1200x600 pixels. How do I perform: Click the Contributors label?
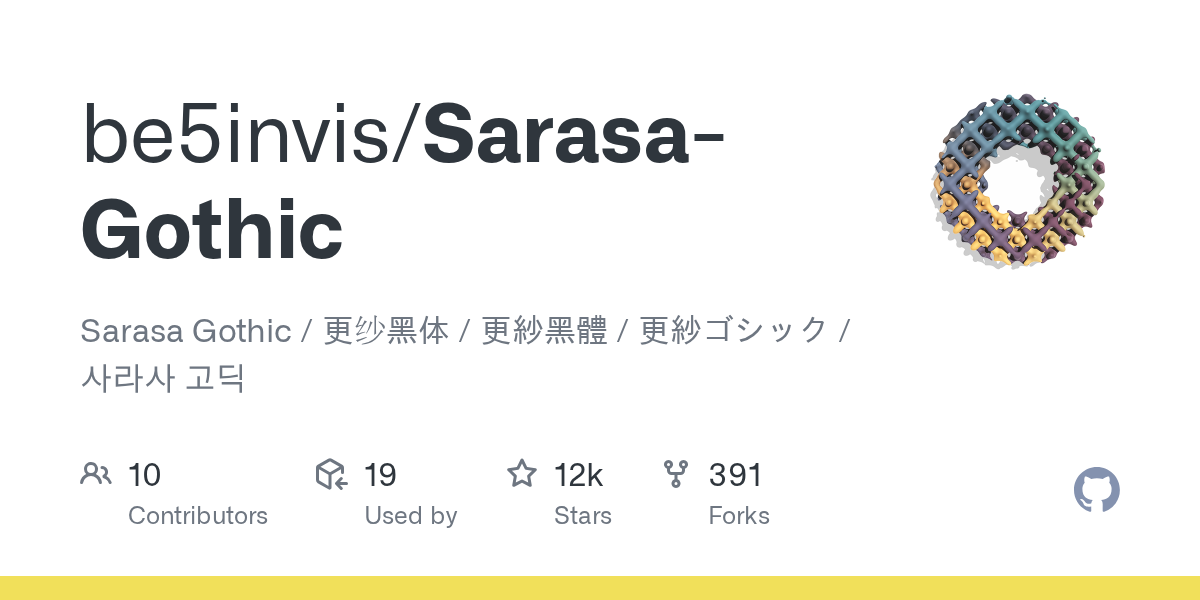pyautogui.click(x=198, y=516)
